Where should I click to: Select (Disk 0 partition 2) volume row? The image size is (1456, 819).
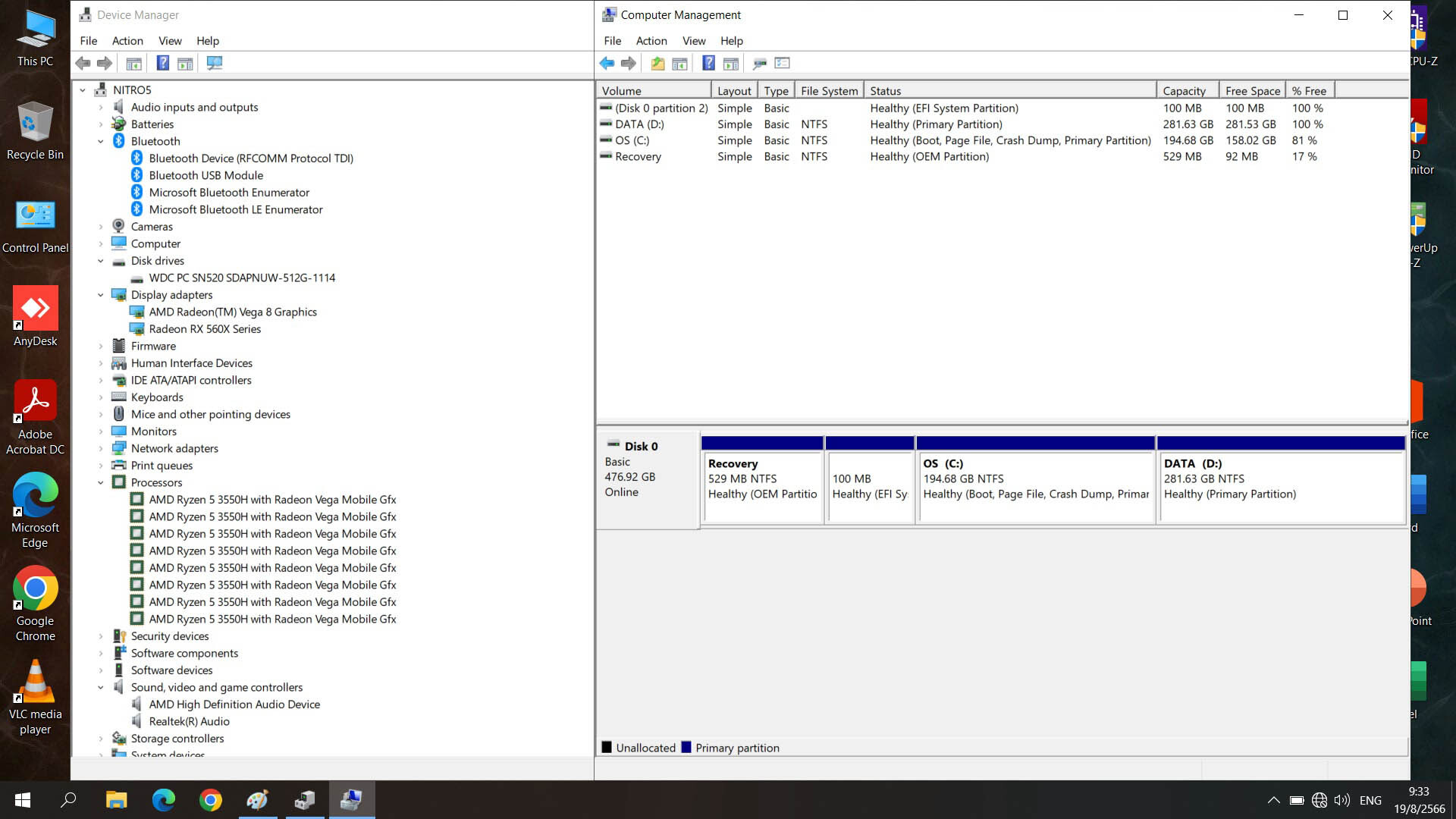963,108
